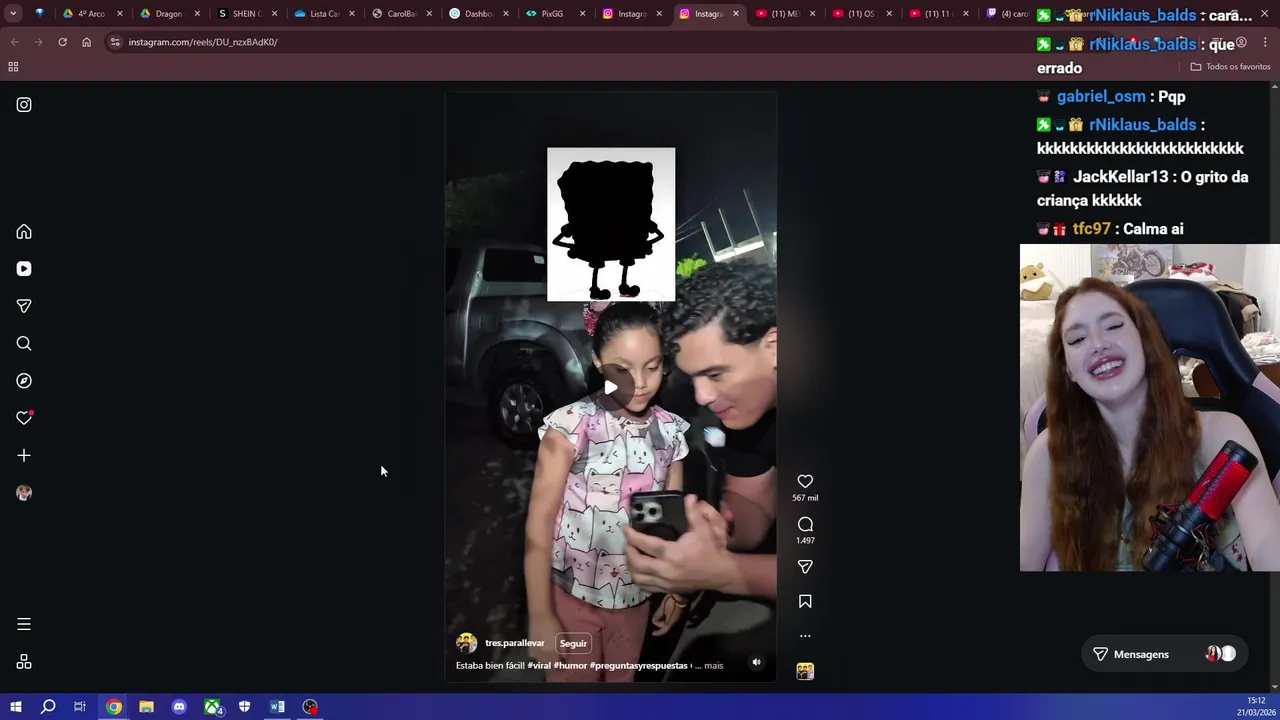The image size is (1280, 720).
Task: Open the Explore compass icon
Action: [x=24, y=381]
